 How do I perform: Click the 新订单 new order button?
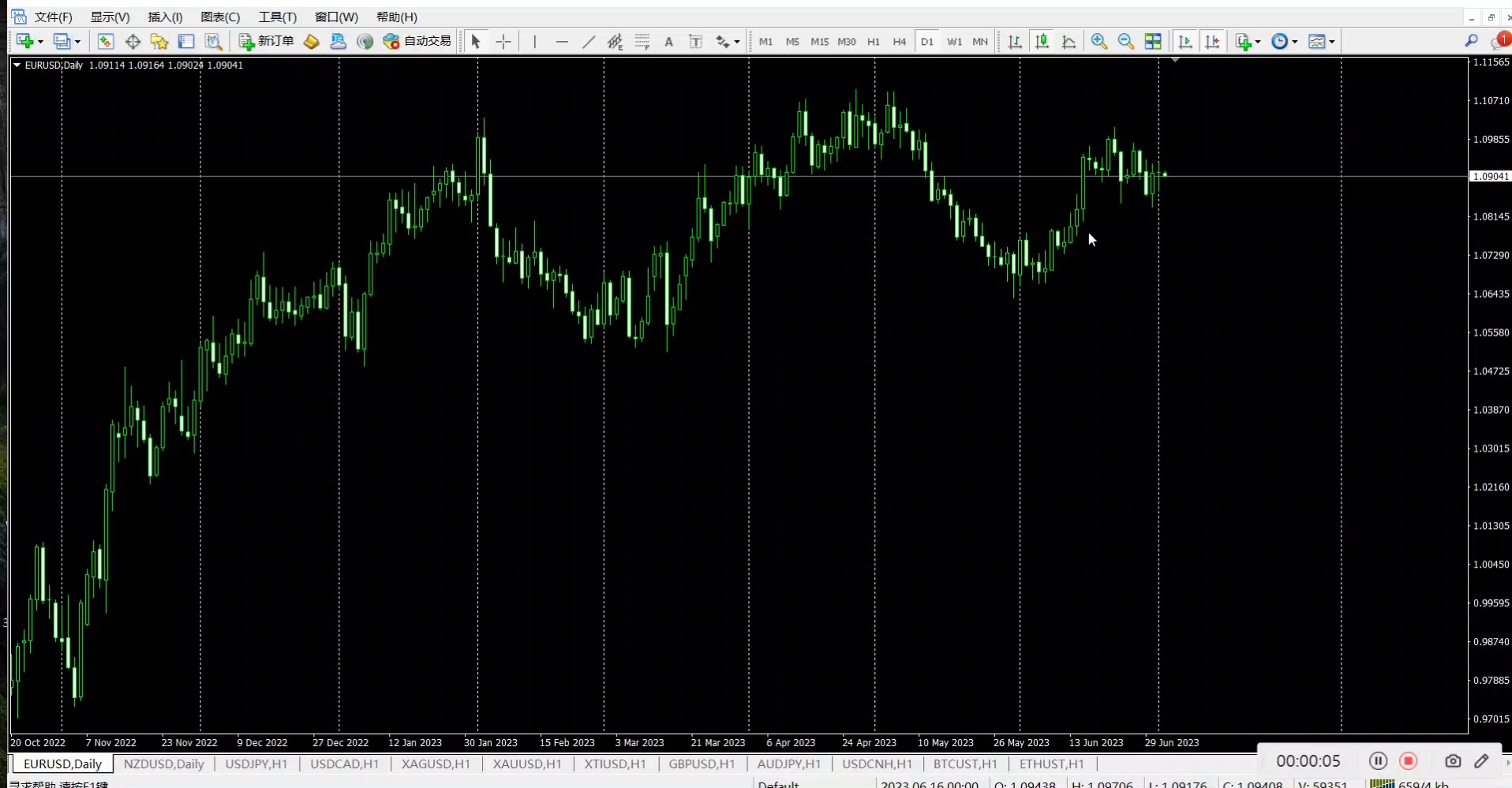click(x=267, y=41)
